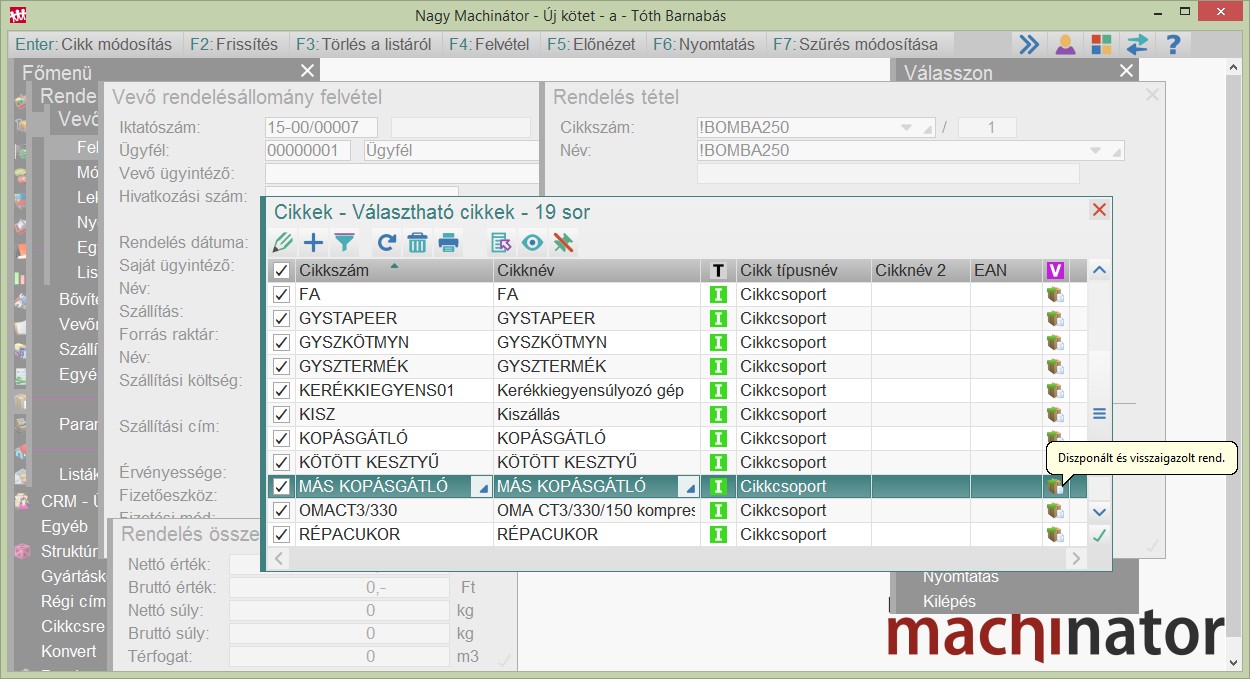This screenshot has width=1250, height=679.
Task: Uncheck the MÁS KOPÁSGÁTLÓ row checkbox
Action: (283, 486)
